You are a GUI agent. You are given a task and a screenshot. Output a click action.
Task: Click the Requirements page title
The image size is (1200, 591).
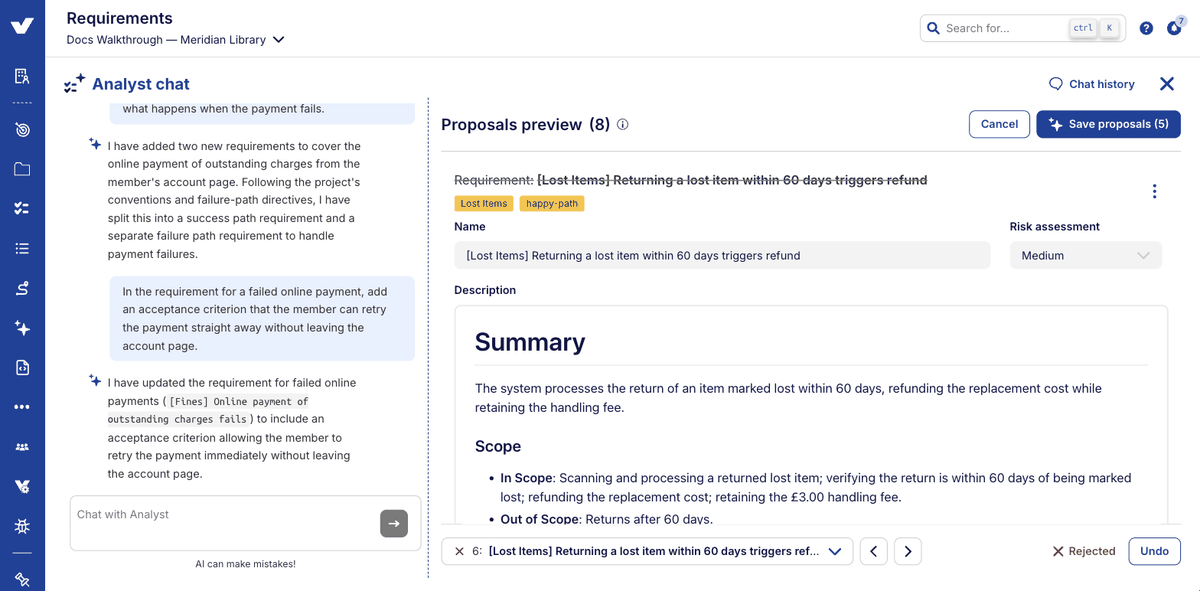tap(119, 18)
